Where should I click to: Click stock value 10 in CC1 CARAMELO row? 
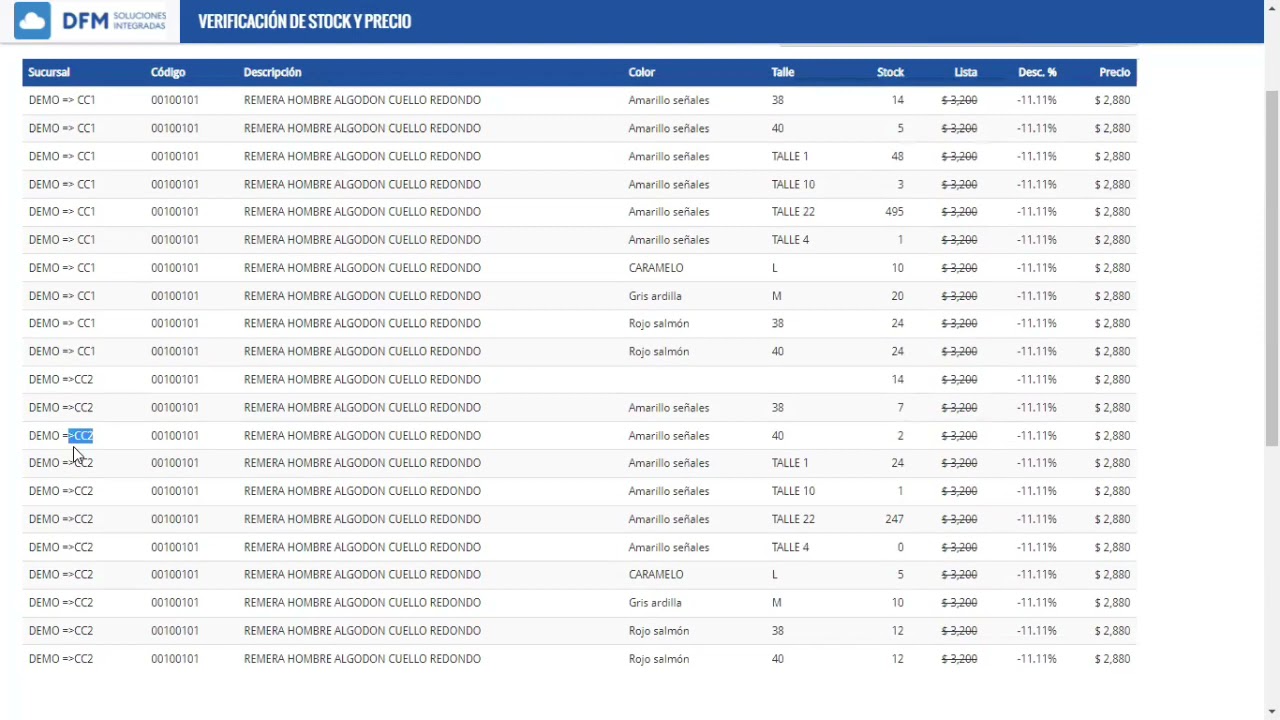click(897, 268)
